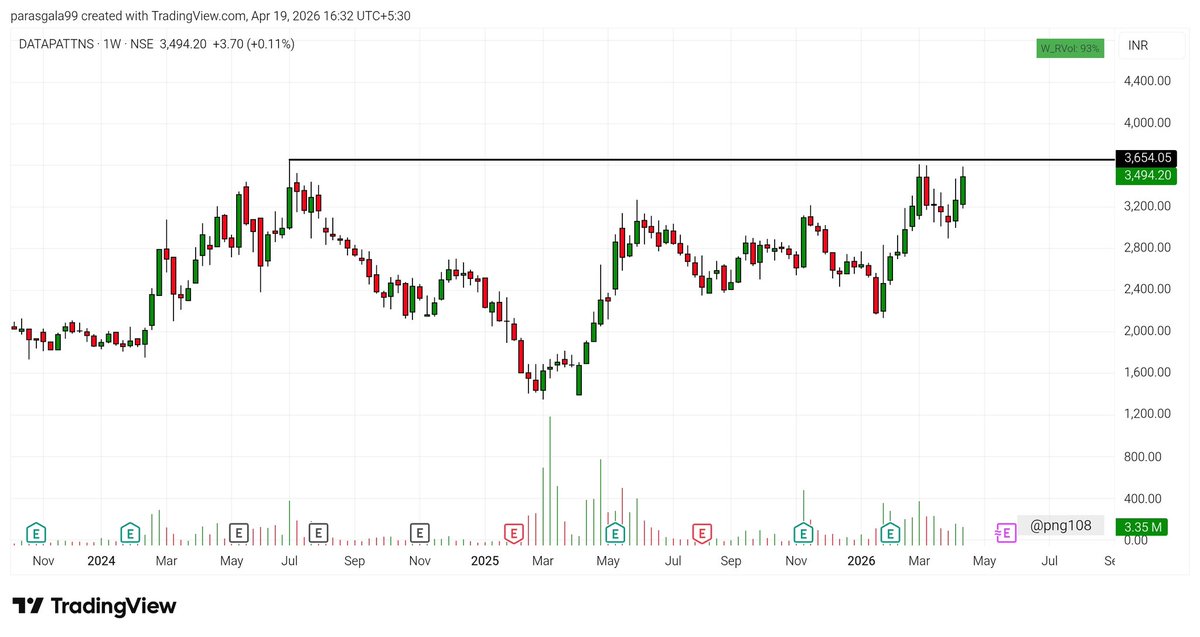Click the tallest volume bar at March 2025
This screenshot has width=1200, height=637.
550,480
